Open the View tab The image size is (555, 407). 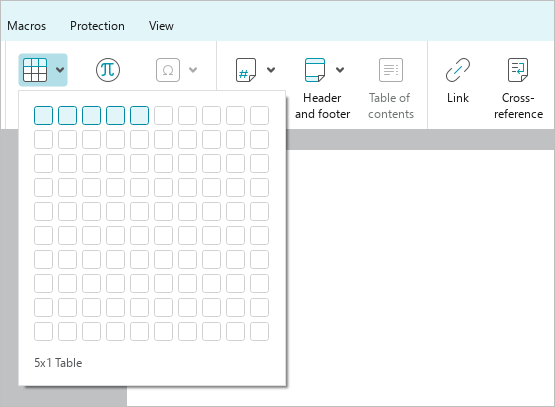click(161, 26)
